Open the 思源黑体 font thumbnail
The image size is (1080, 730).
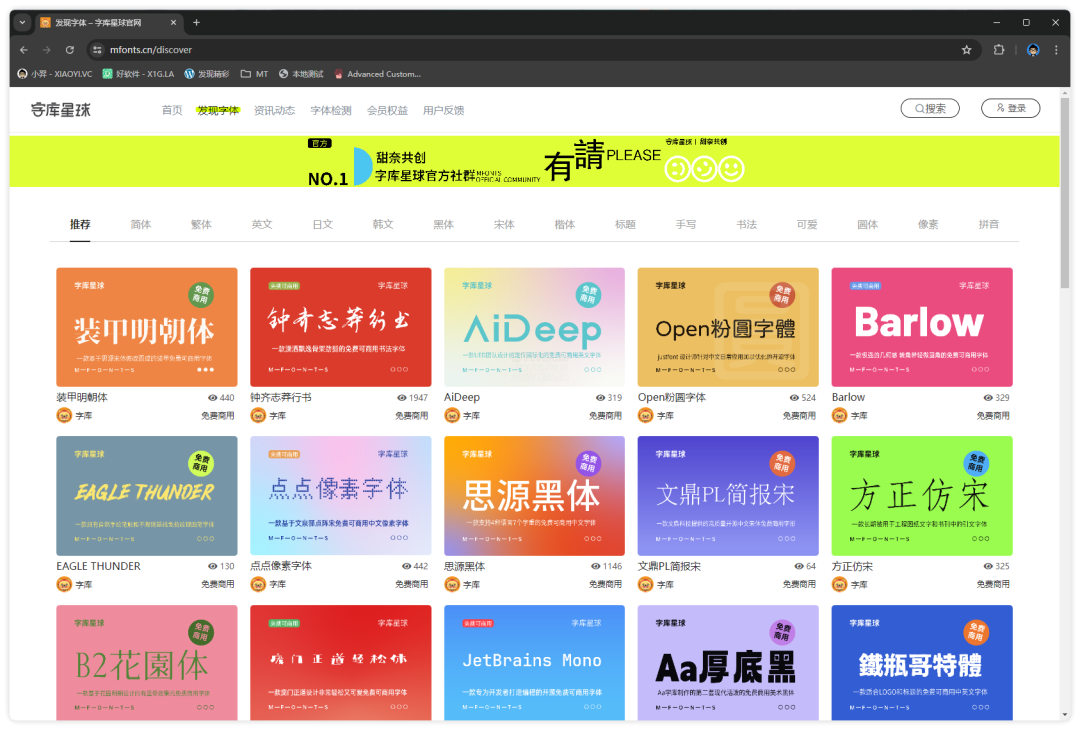(534, 496)
